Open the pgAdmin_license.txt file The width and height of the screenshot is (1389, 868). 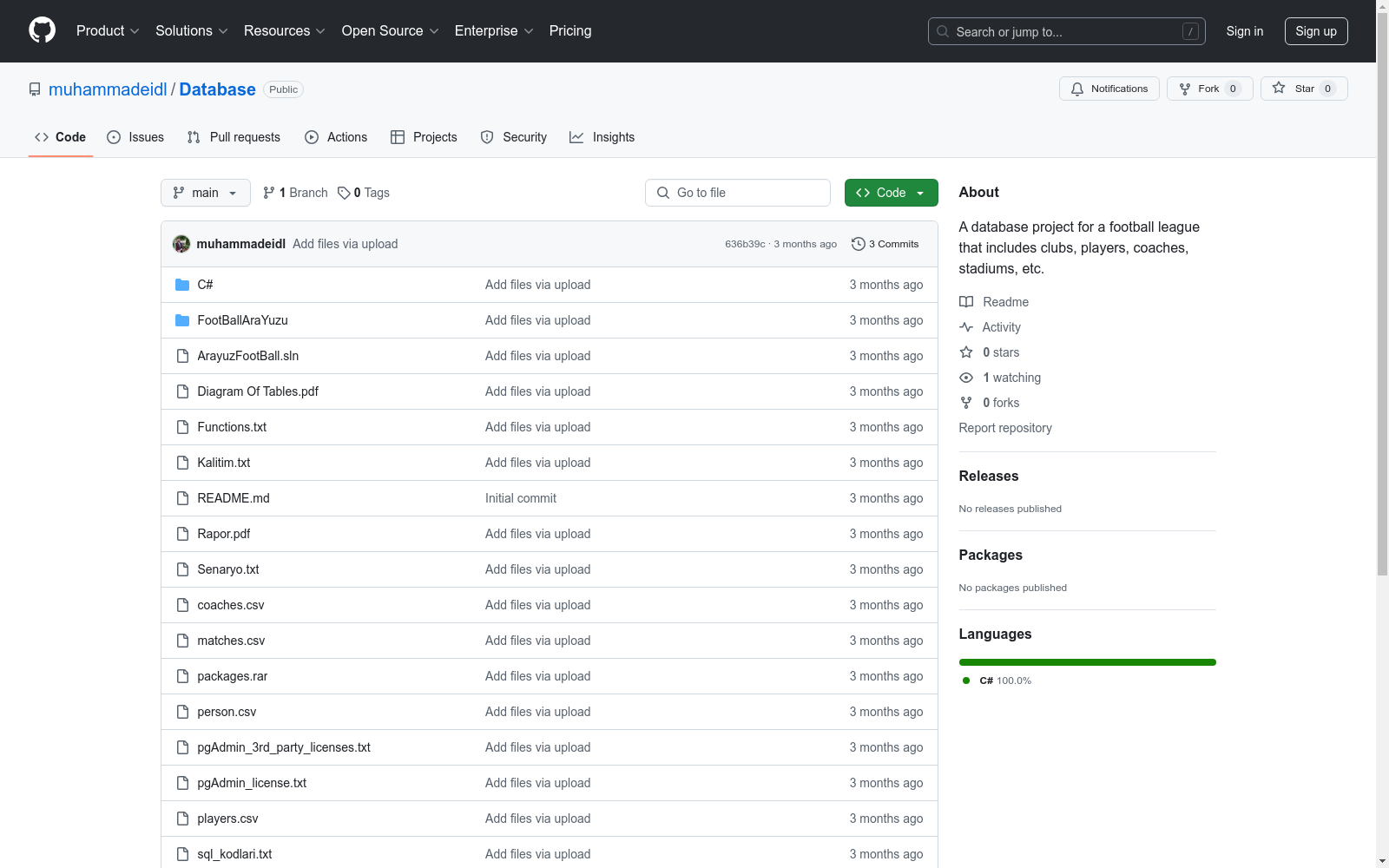pos(252,783)
